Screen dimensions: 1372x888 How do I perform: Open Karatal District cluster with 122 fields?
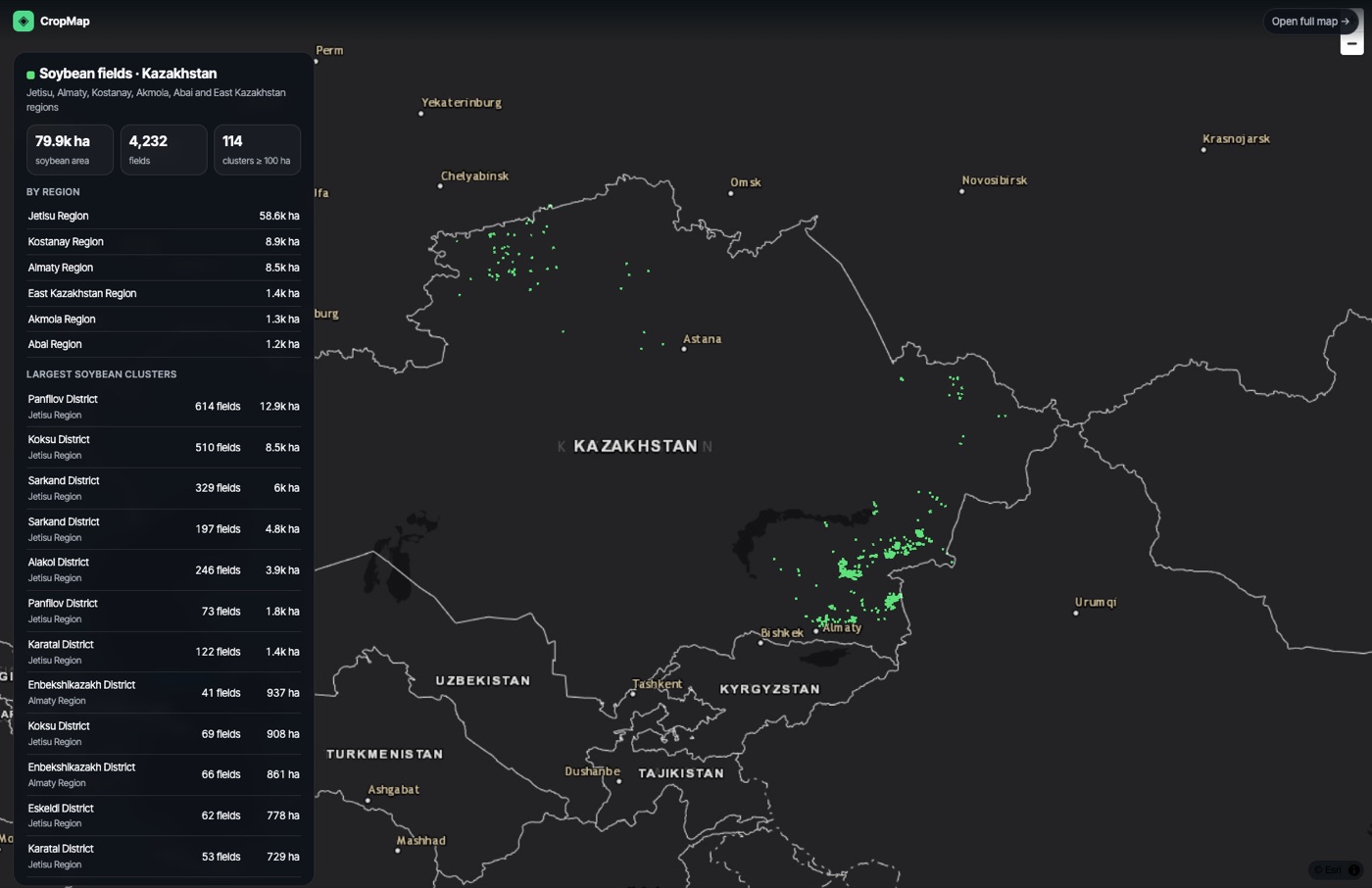164,652
